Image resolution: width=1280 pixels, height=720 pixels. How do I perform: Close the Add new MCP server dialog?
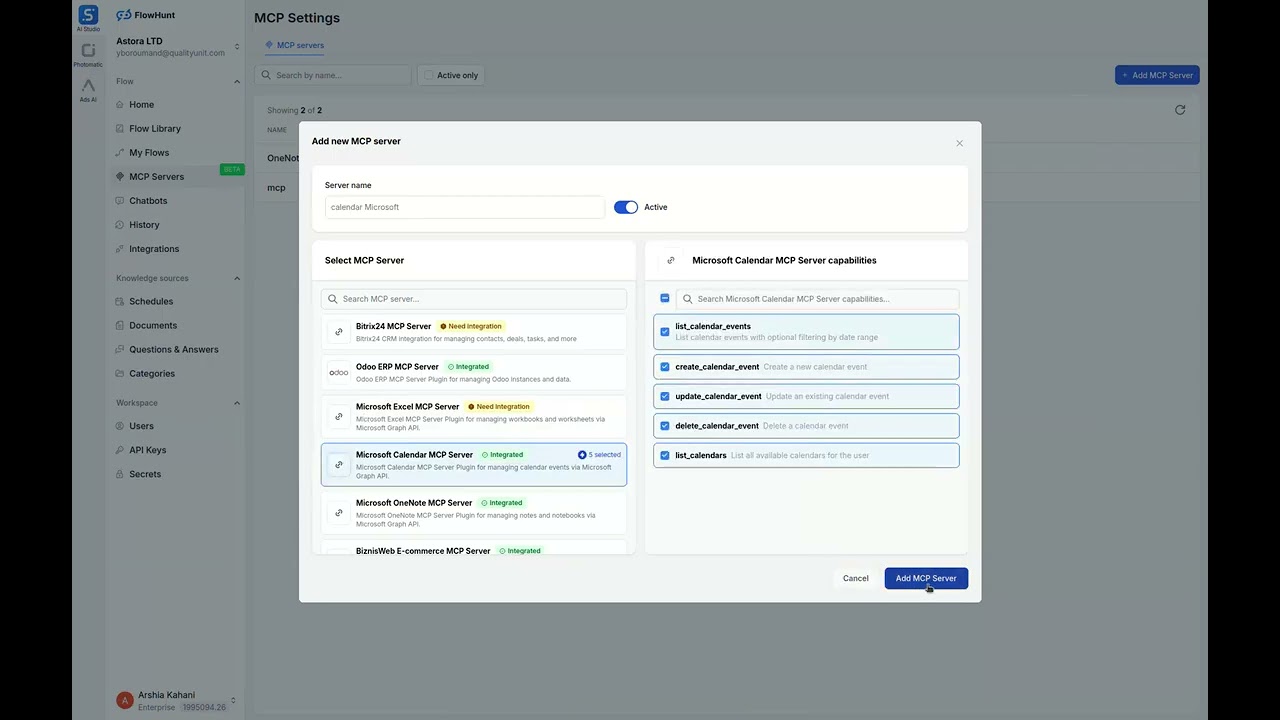pyautogui.click(x=959, y=143)
